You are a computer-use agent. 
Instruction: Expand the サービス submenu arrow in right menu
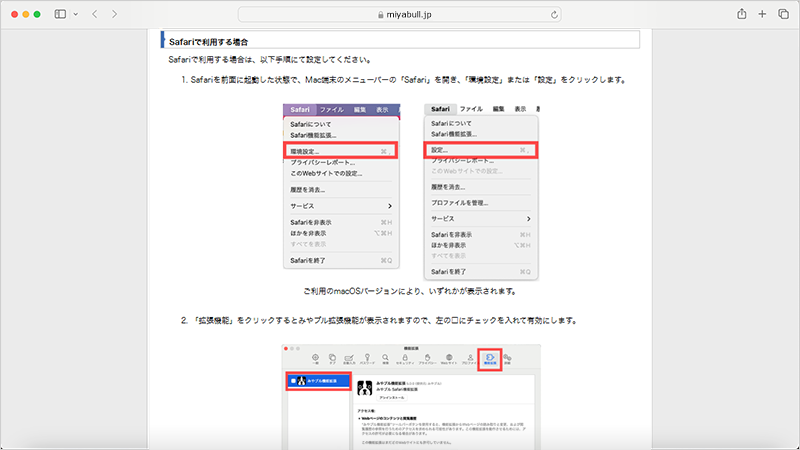point(528,218)
